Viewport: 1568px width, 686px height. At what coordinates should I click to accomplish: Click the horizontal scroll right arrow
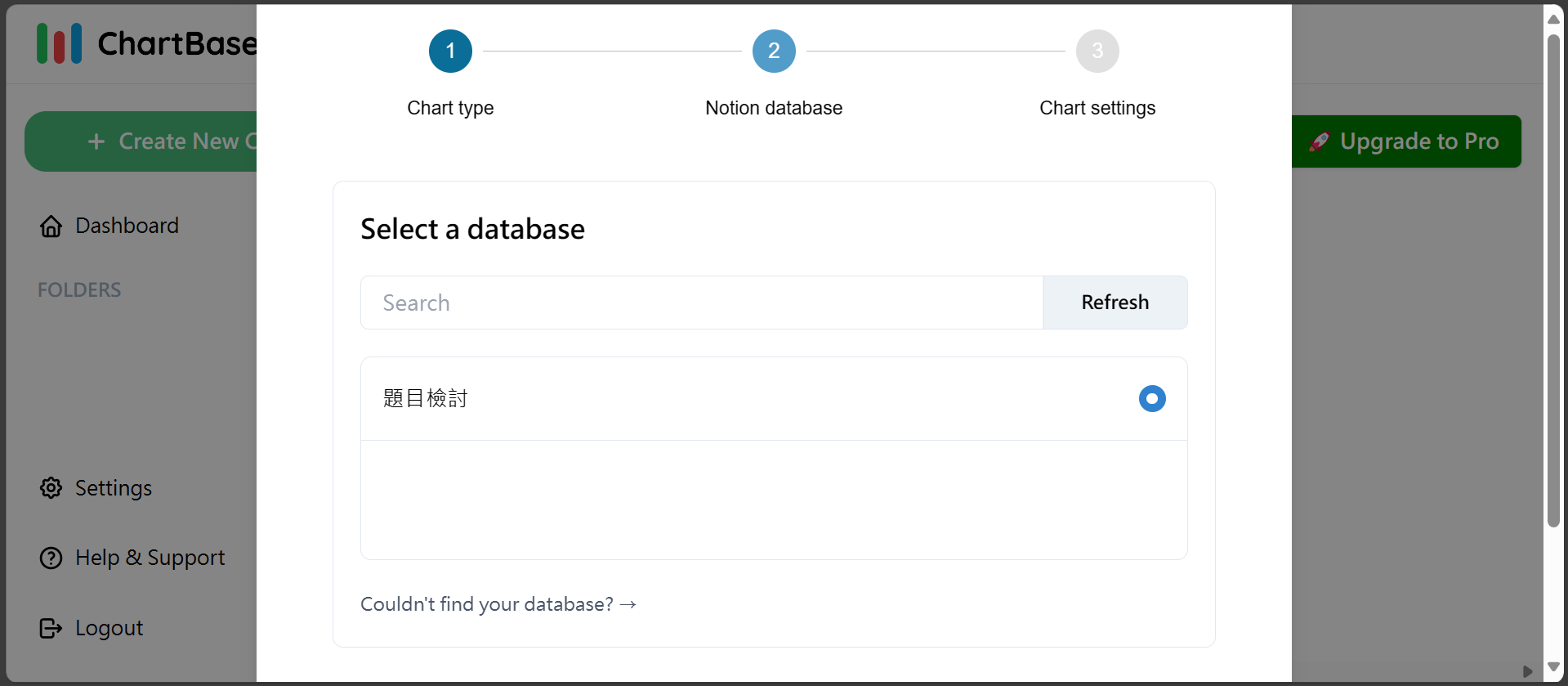click(x=1527, y=671)
